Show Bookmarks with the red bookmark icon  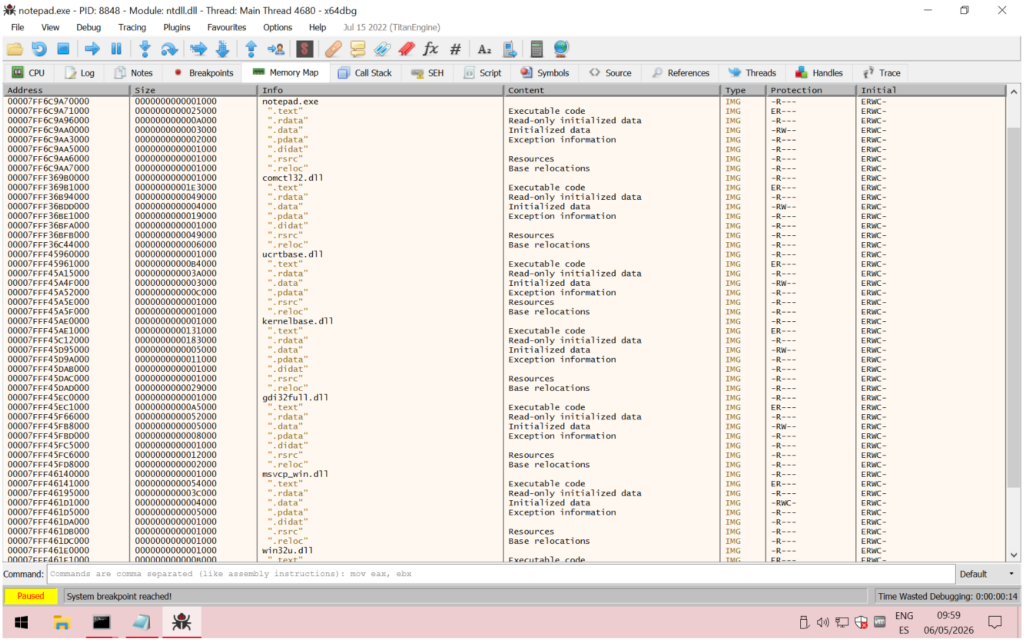[406, 49]
